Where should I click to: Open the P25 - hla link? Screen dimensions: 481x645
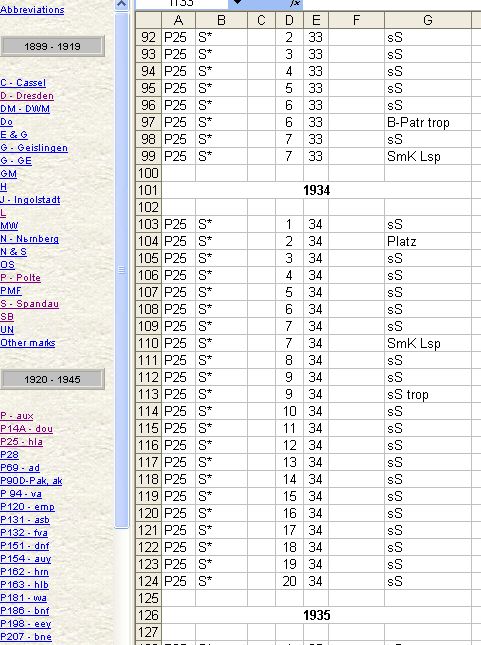click(21, 442)
